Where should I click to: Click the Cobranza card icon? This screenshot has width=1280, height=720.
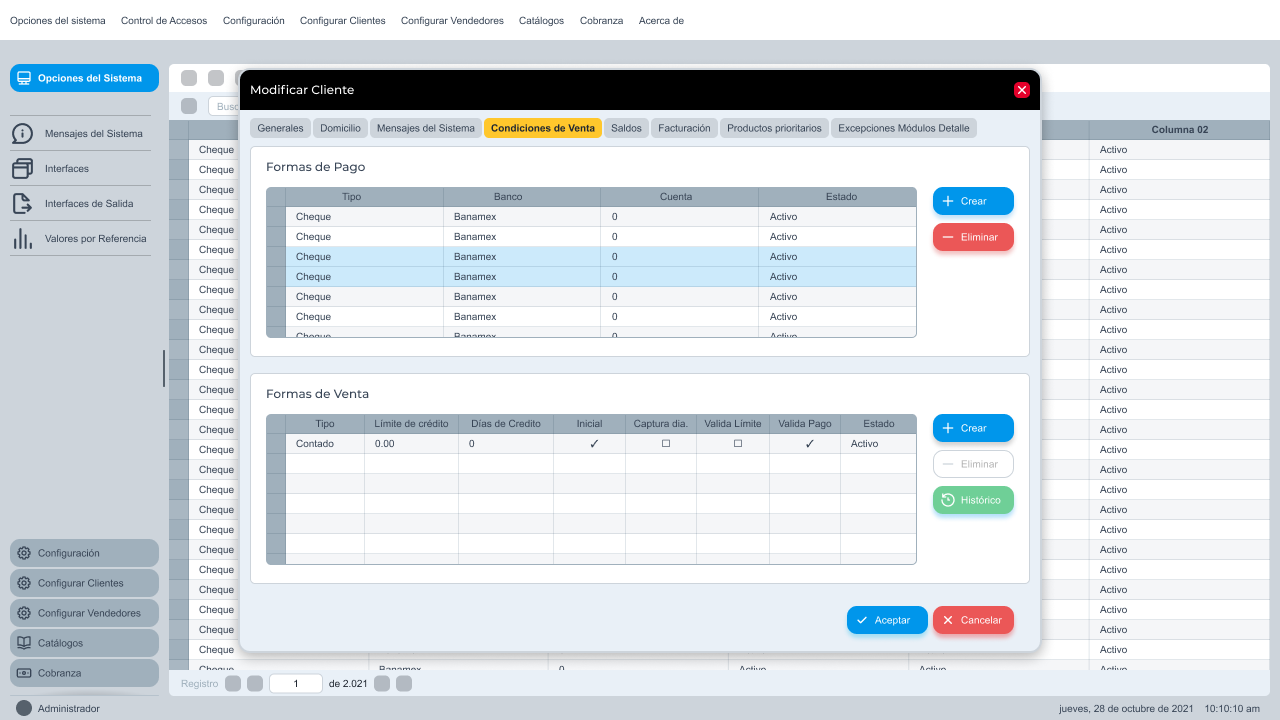point(24,673)
